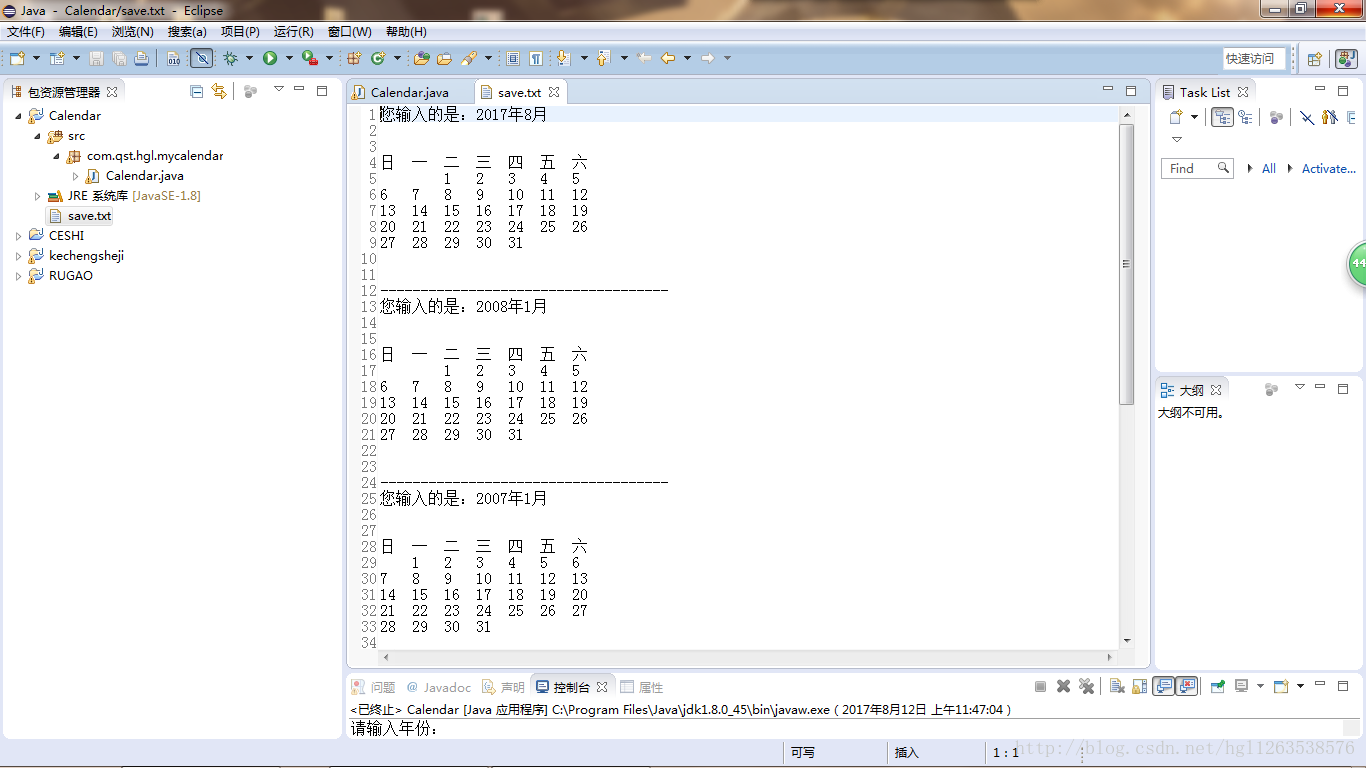The image size is (1366, 768).
Task: Click the All link in Task List
Action: pyautogui.click(x=1268, y=169)
